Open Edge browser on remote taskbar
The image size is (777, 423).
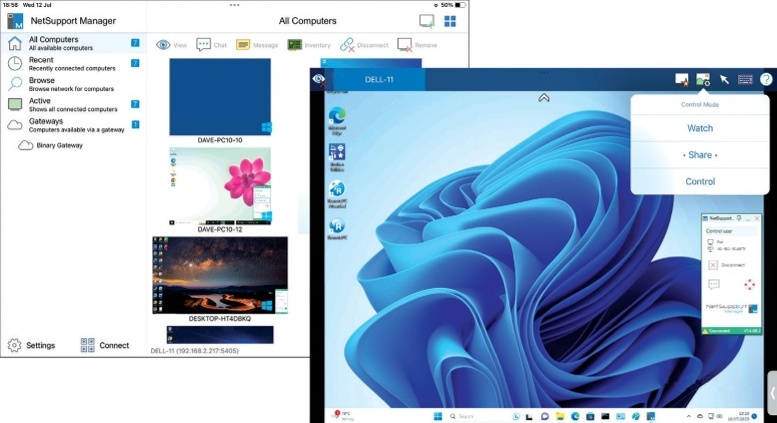pos(575,416)
